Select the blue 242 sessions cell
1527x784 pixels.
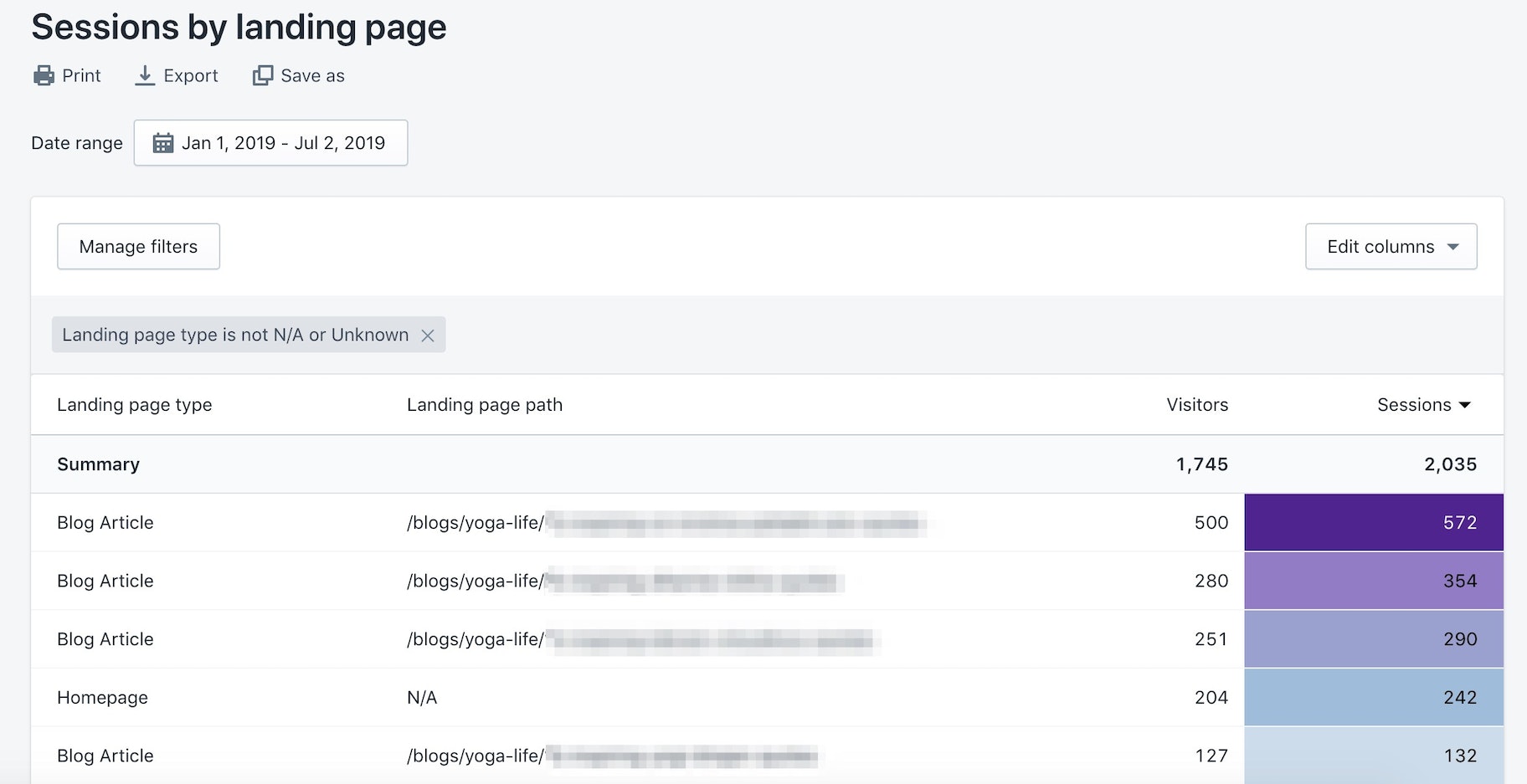pos(1374,697)
